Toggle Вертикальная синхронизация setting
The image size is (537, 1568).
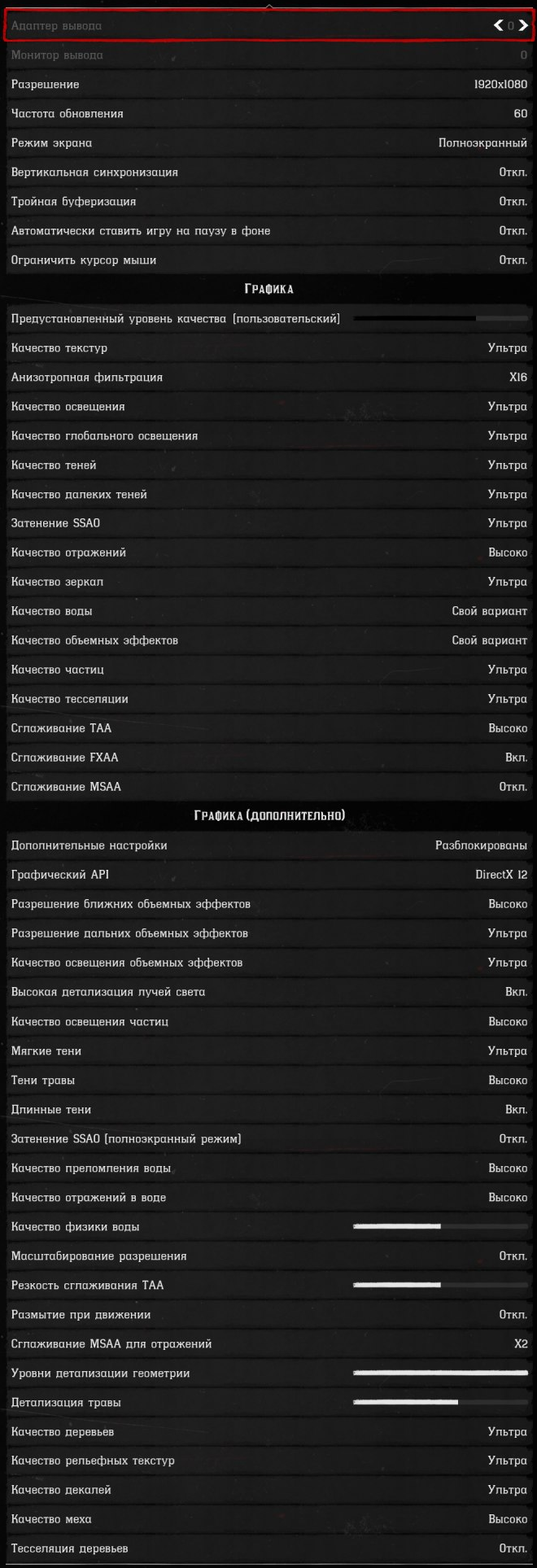513,173
